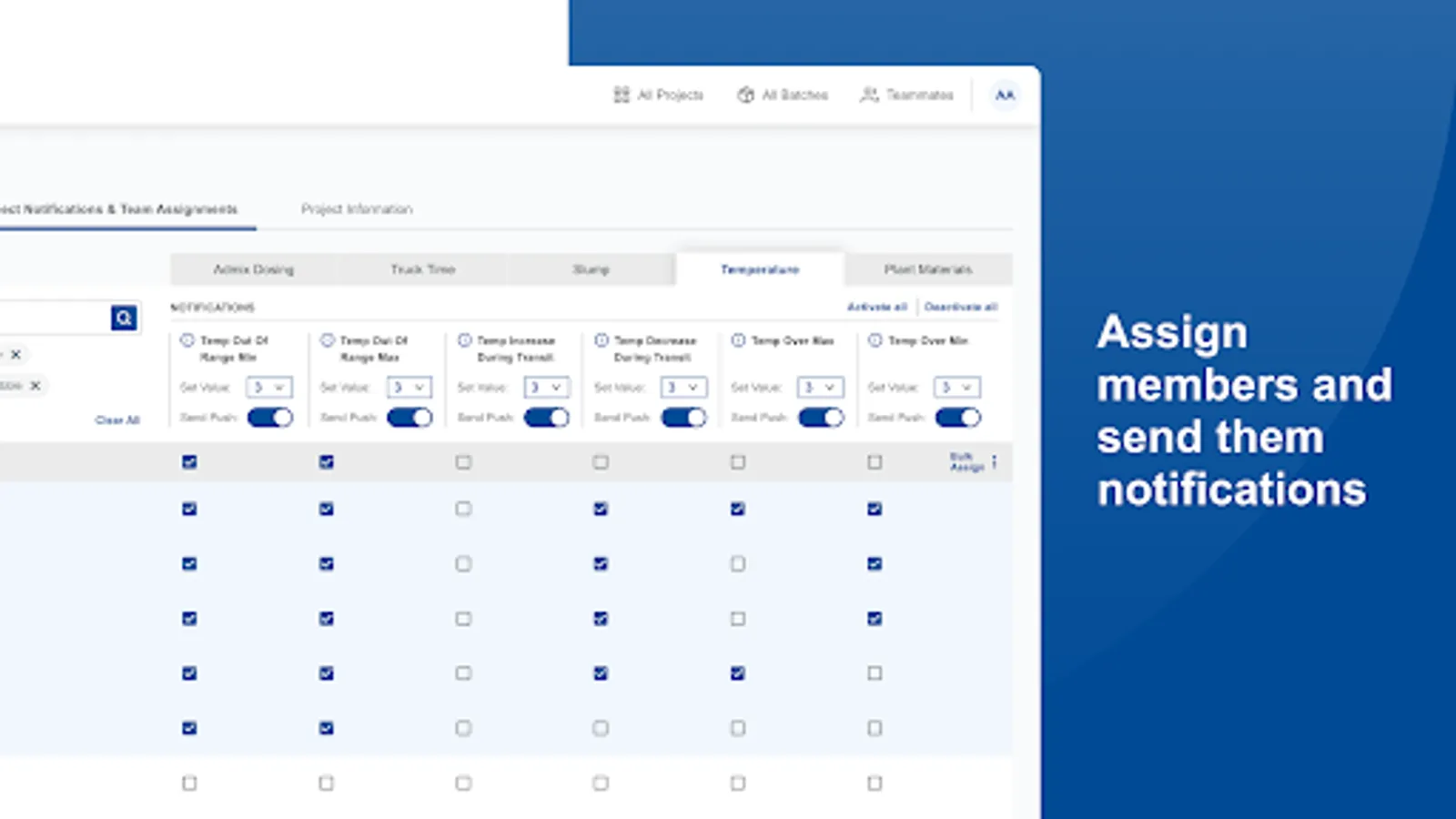
Task: Open the Teammates page
Action: click(906, 95)
